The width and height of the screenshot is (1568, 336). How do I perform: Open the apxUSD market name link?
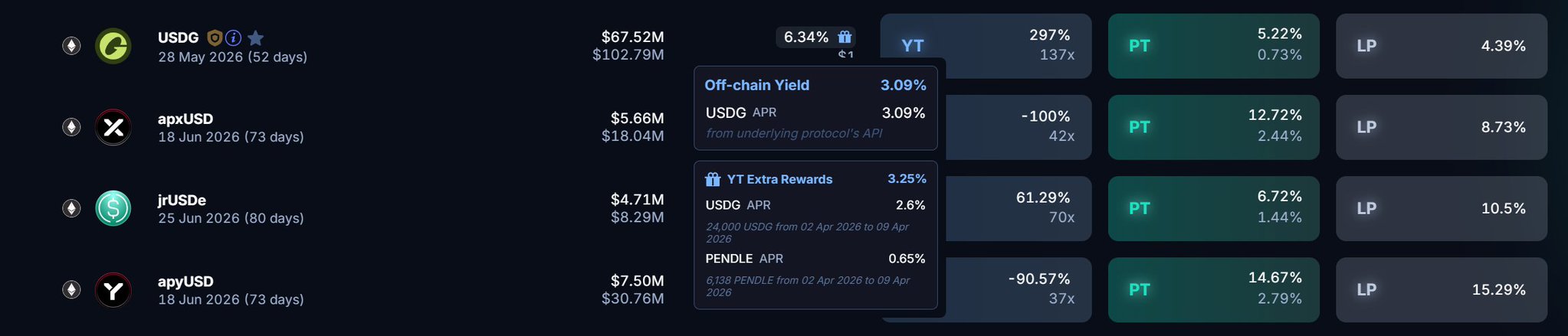185,119
